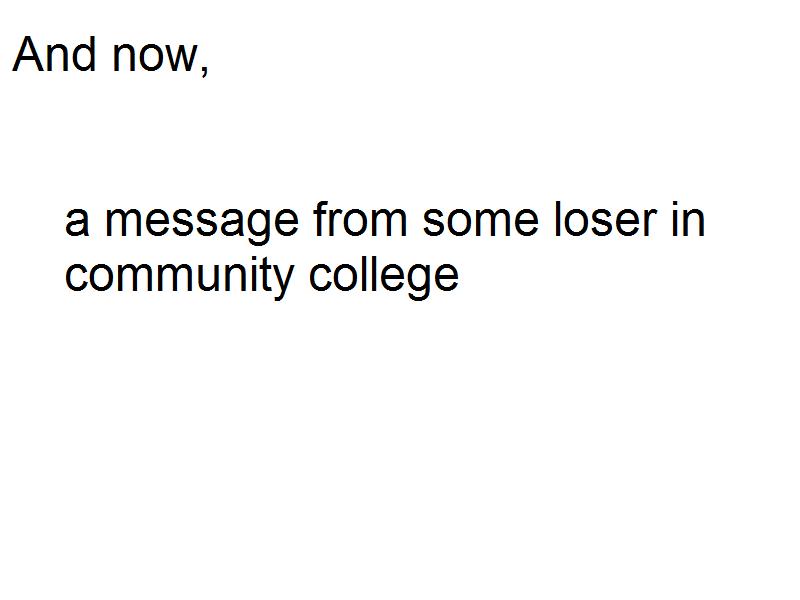The height and width of the screenshot is (600, 800).
Task: Click the capital "A" in "And"
Action: coord(27,54)
